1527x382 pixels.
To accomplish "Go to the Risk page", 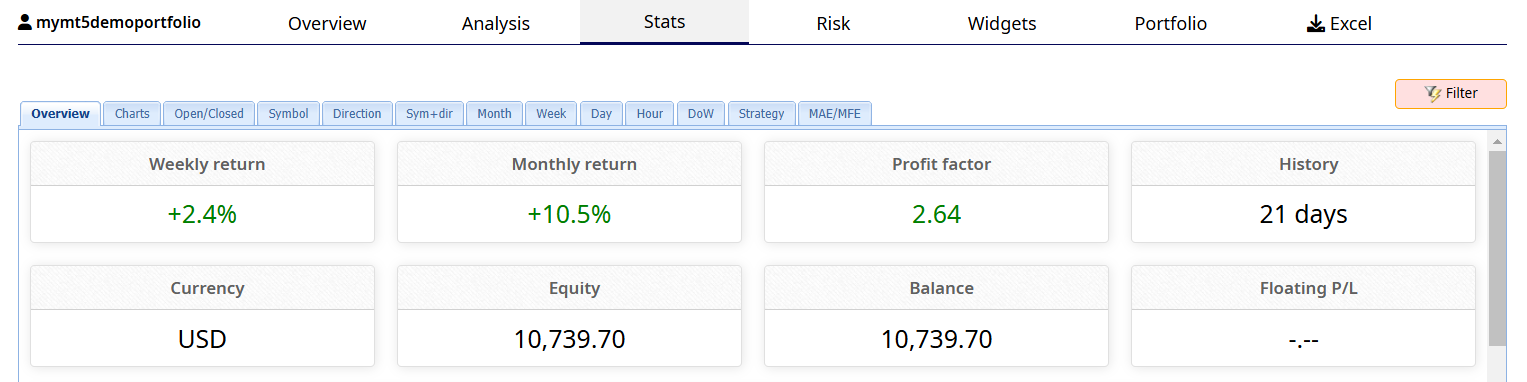I will [x=833, y=23].
